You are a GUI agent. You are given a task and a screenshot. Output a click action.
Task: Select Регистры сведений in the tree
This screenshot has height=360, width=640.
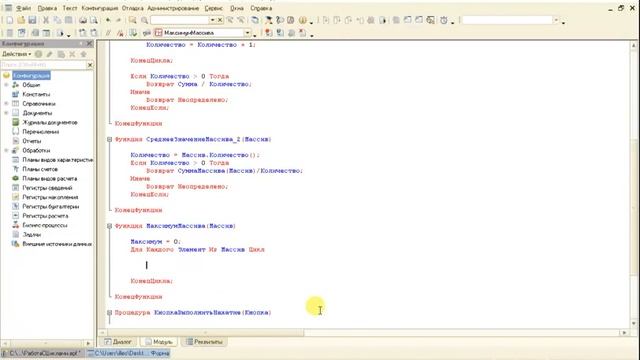47,188
